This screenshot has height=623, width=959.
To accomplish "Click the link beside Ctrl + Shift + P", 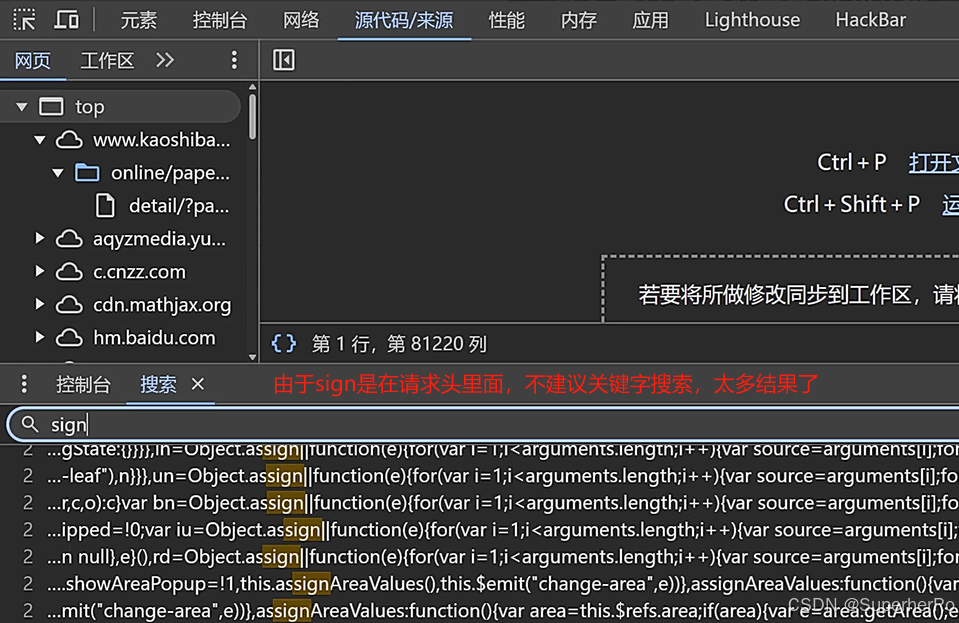I will pos(950,204).
